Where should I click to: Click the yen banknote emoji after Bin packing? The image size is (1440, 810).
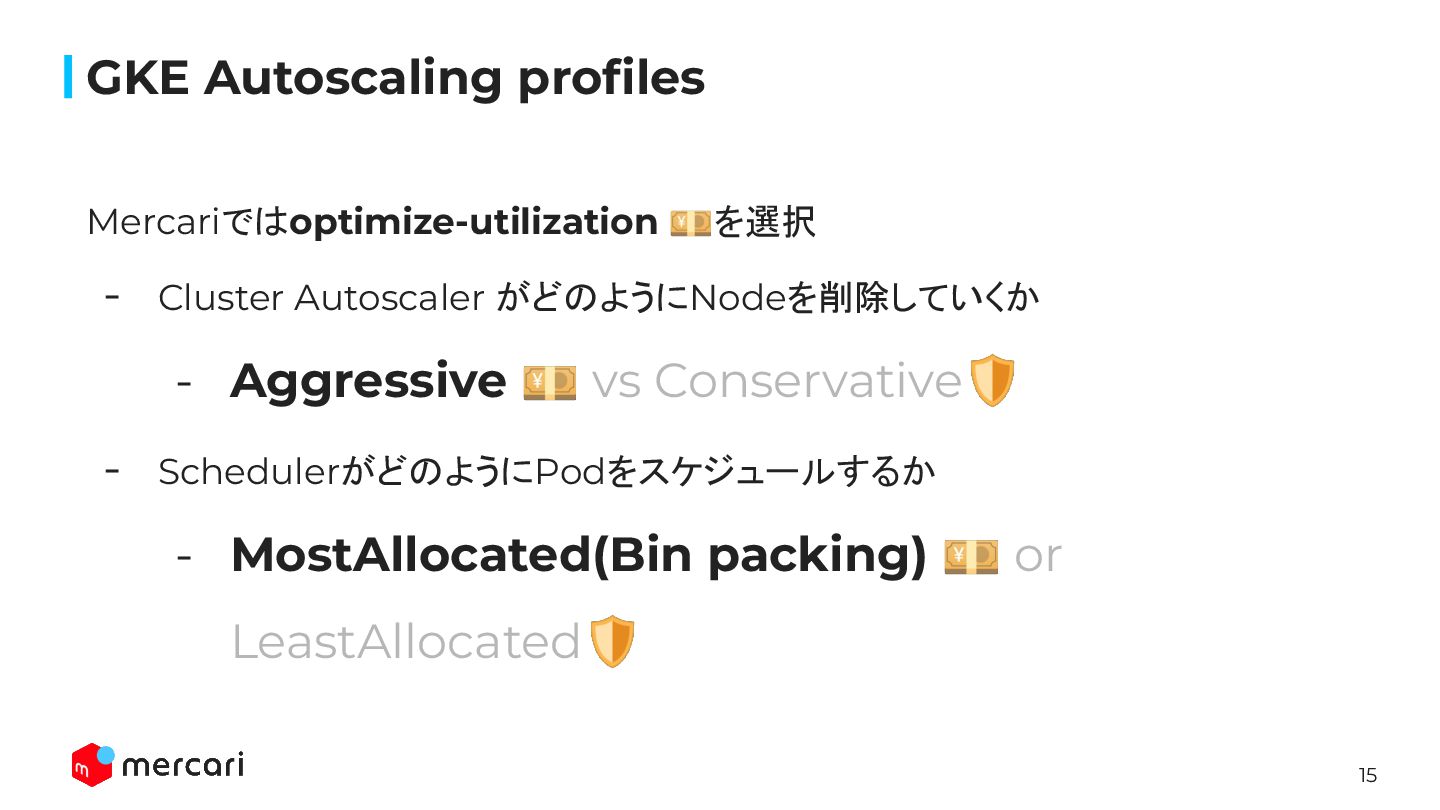point(971,556)
